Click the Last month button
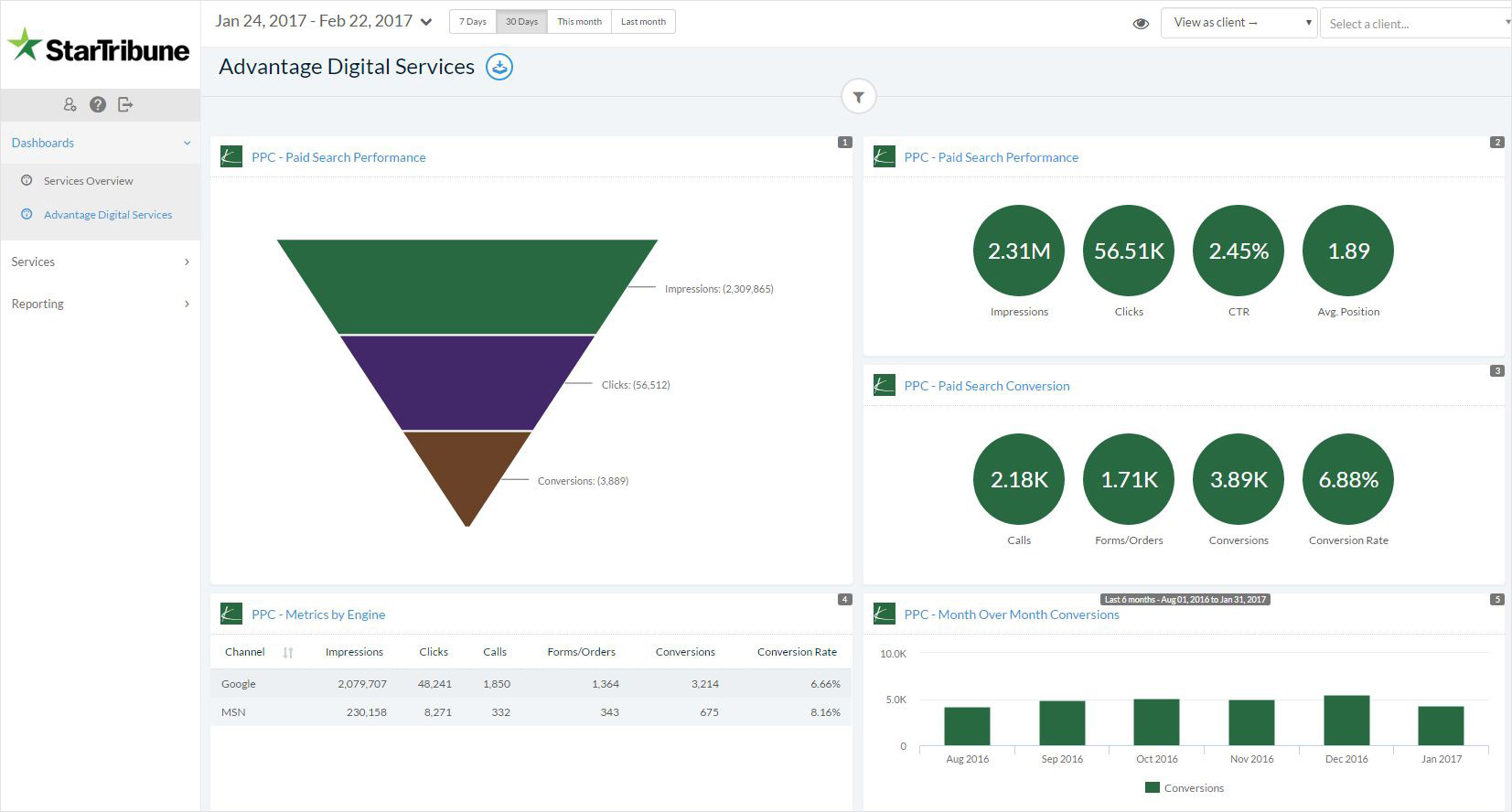This screenshot has width=1512, height=812. (x=643, y=22)
